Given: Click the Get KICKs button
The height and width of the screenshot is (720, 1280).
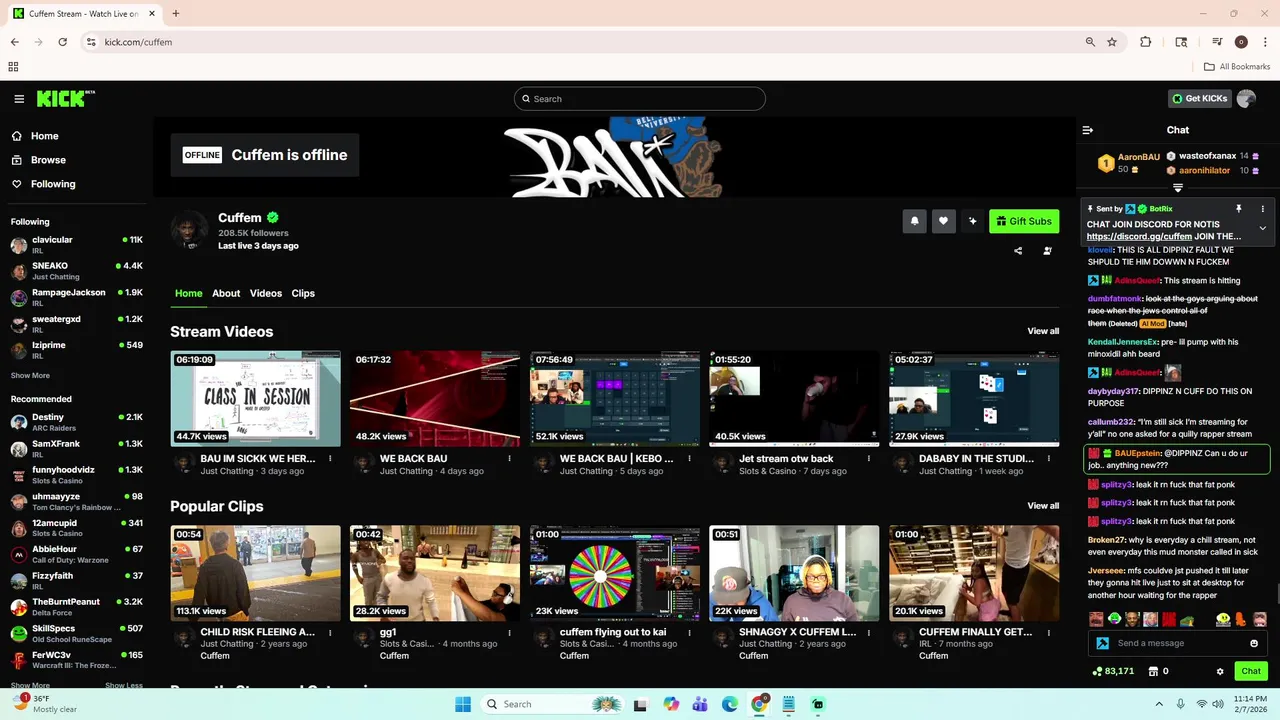Looking at the screenshot, I should click(x=1199, y=99).
